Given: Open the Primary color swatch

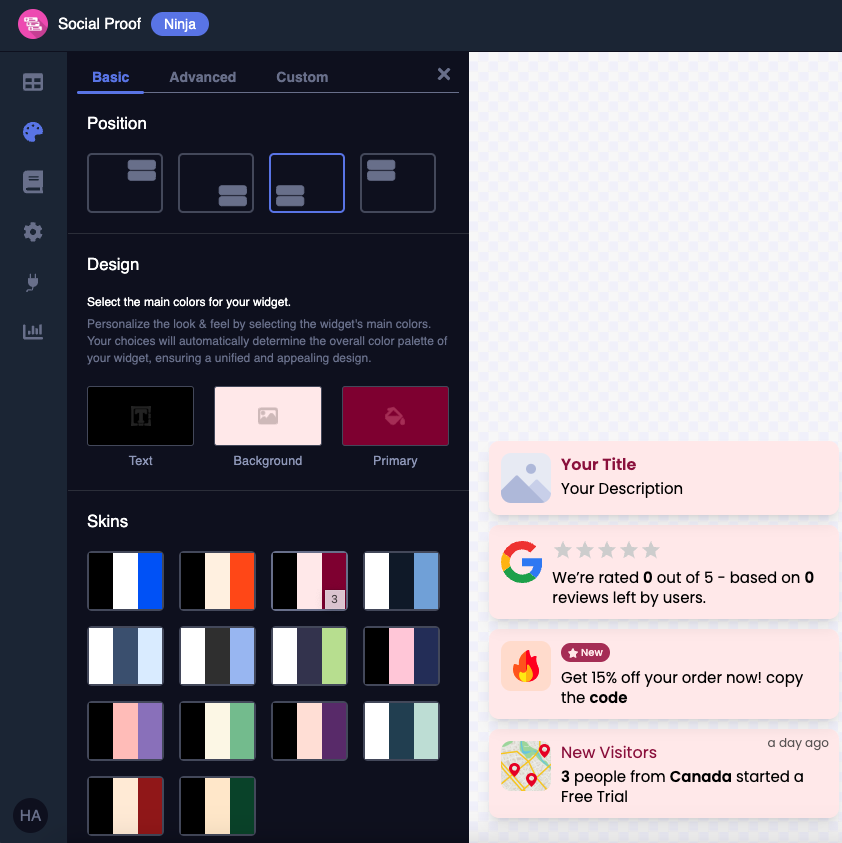Looking at the screenshot, I should [395, 415].
